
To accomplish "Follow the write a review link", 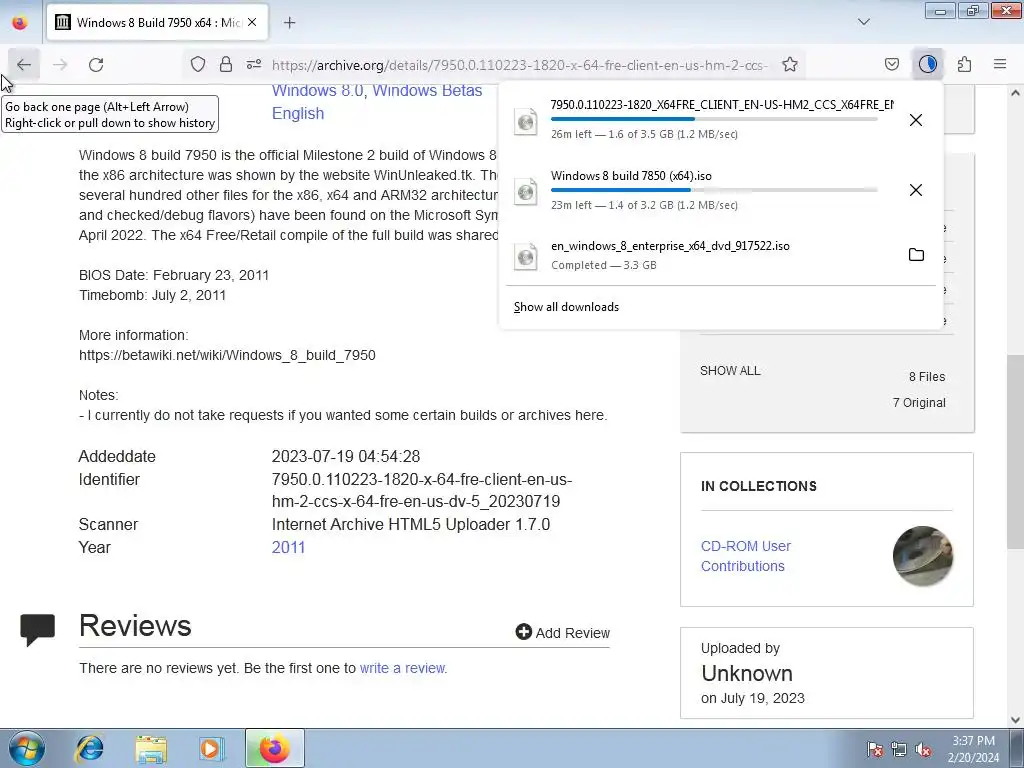I will point(402,668).
